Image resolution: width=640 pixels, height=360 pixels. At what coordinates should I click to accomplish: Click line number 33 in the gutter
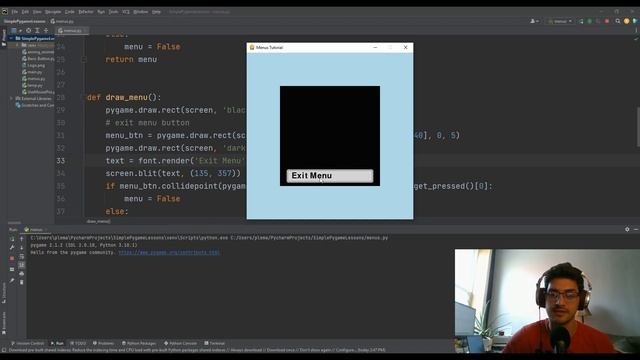61,161
